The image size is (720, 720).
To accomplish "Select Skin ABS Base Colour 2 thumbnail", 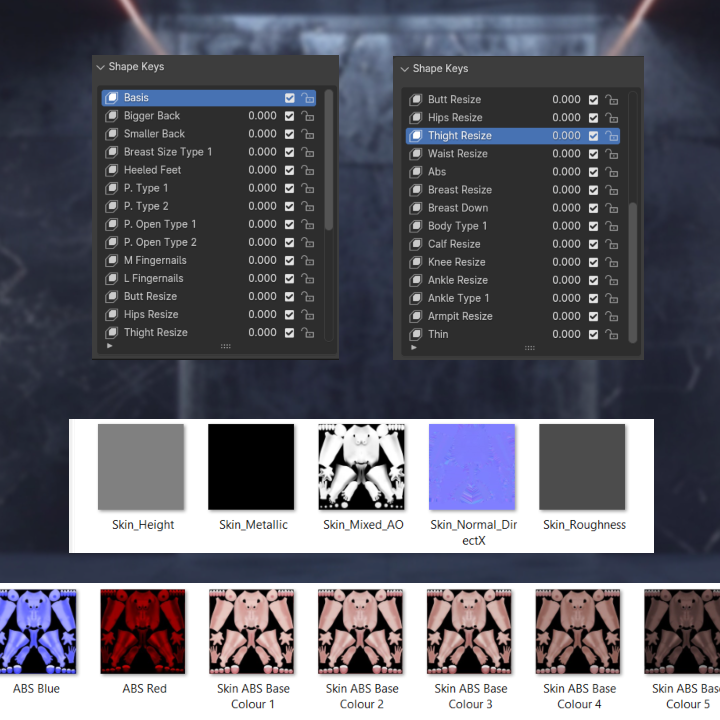I will point(360,632).
